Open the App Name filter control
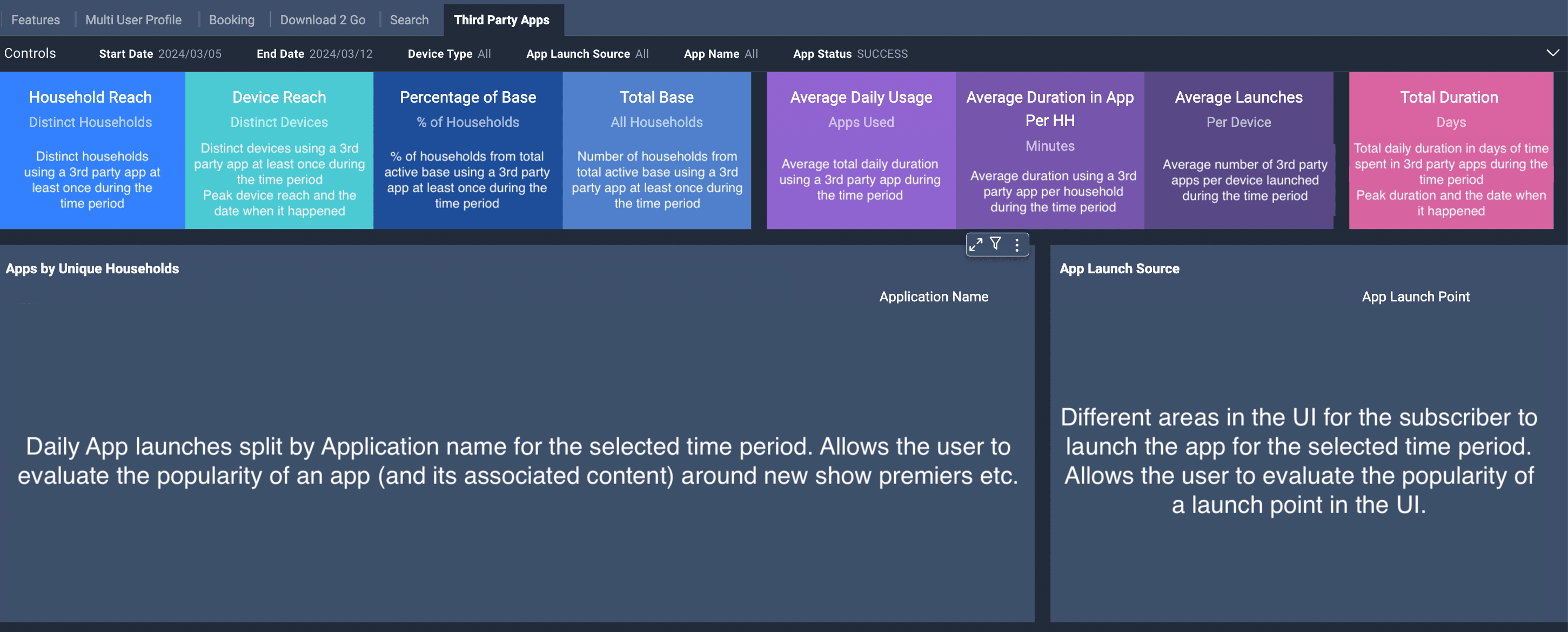Viewport: 1568px width, 632px height. [x=720, y=53]
